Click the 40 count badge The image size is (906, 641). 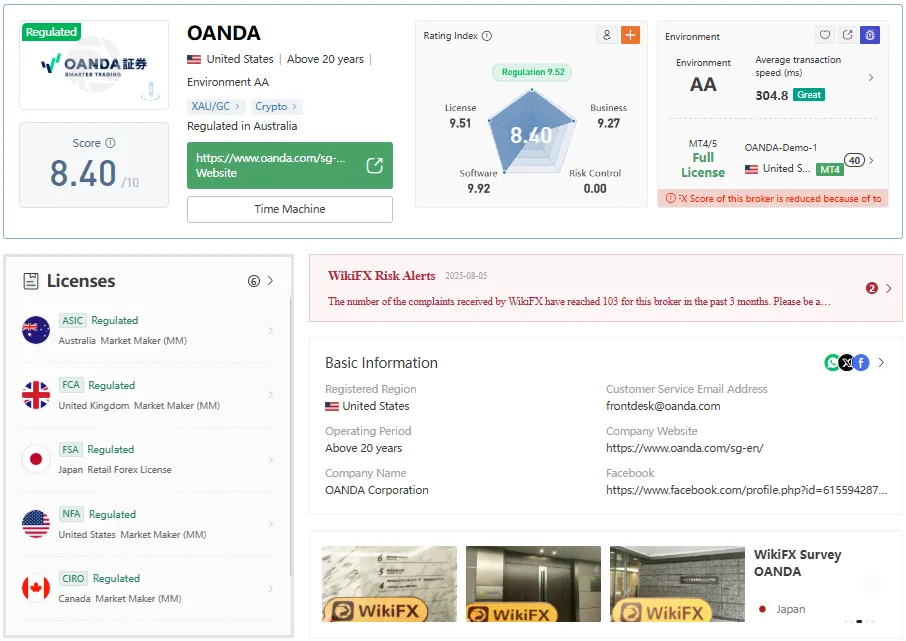(x=855, y=160)
